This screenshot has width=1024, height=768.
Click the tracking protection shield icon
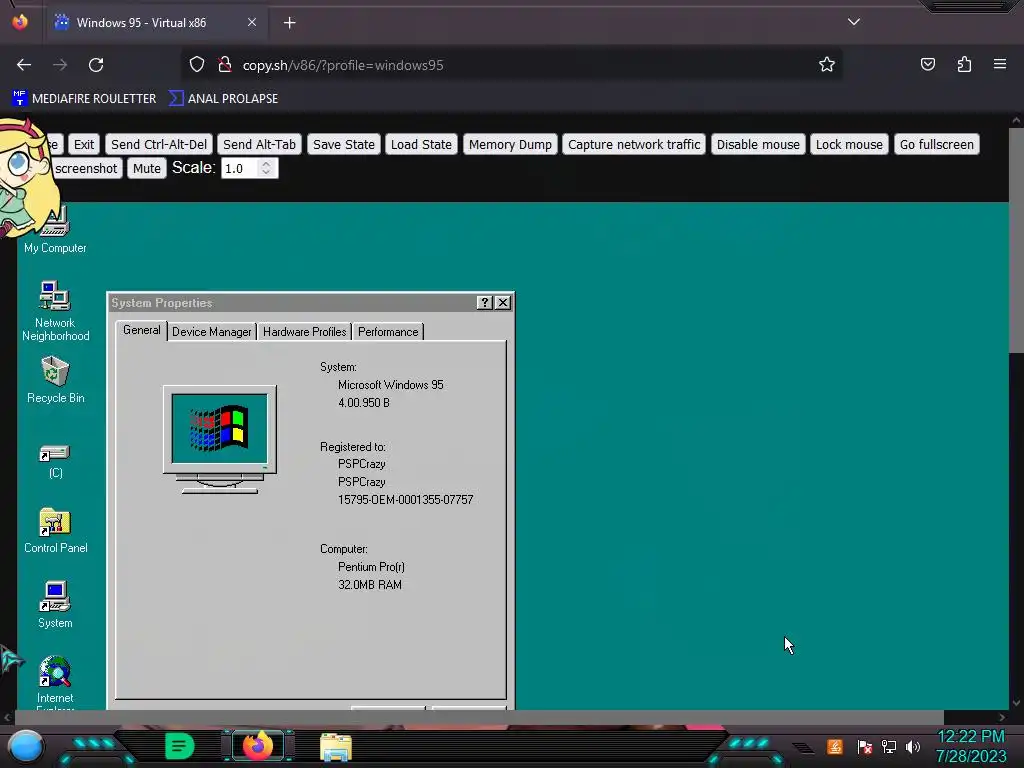[197, 65]
